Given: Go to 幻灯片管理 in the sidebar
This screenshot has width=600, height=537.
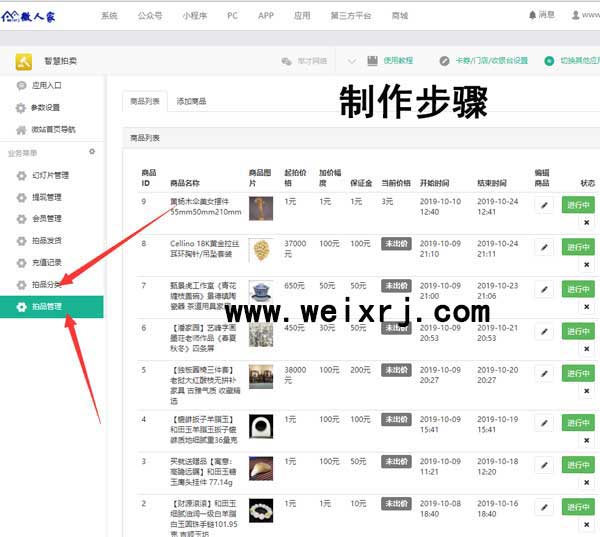Looking at the screenshot, I should pyautogui.click(x=52, y=175).
